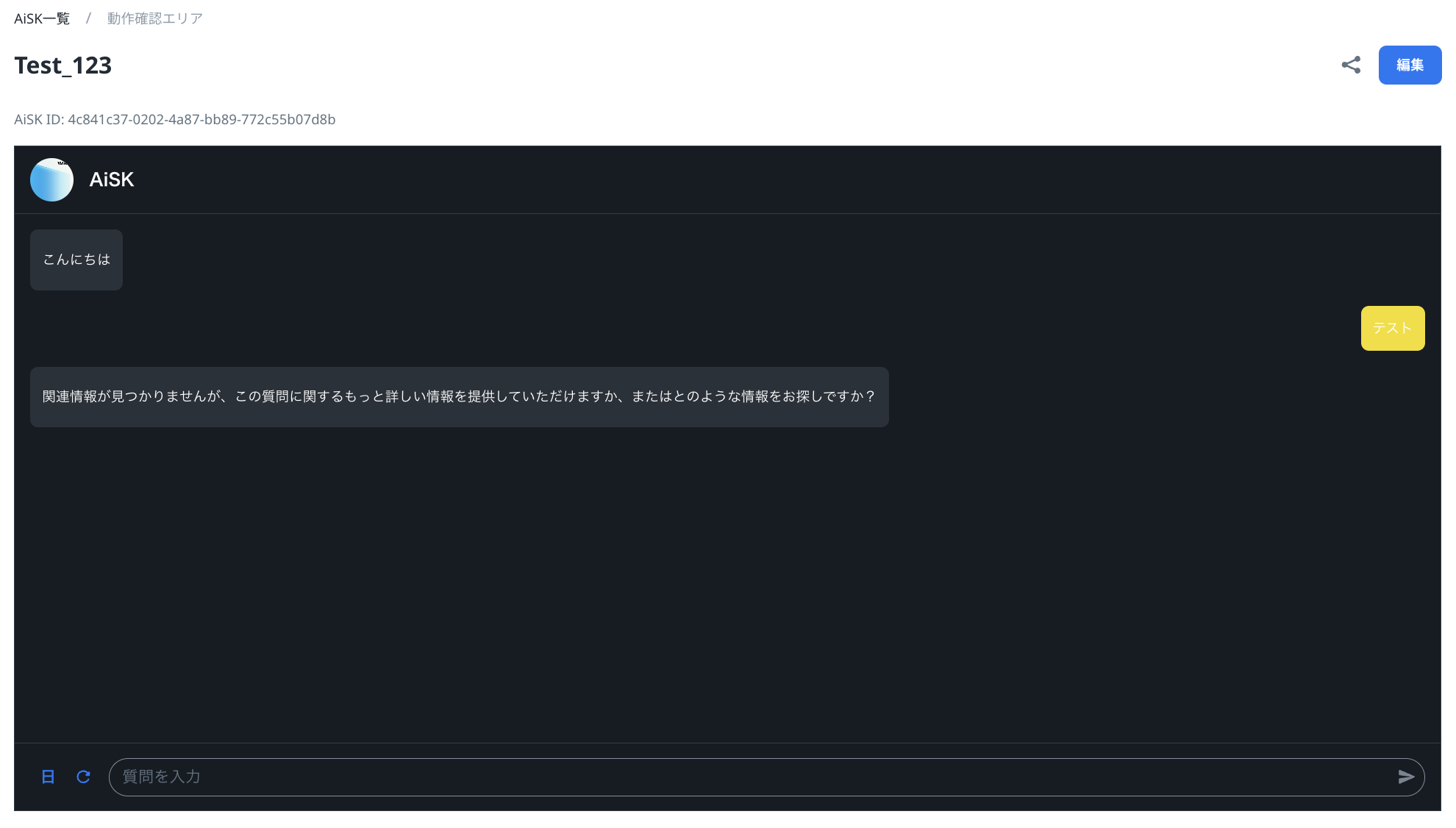This screenshot has width=1456, height=828.
Task: Click the 動作確認エリア breadcrumb item
Action: click(x=154, y=18)
